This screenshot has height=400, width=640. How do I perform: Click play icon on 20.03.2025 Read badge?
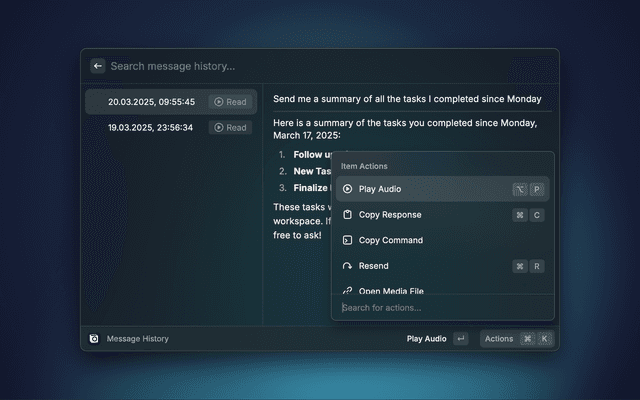218,102
